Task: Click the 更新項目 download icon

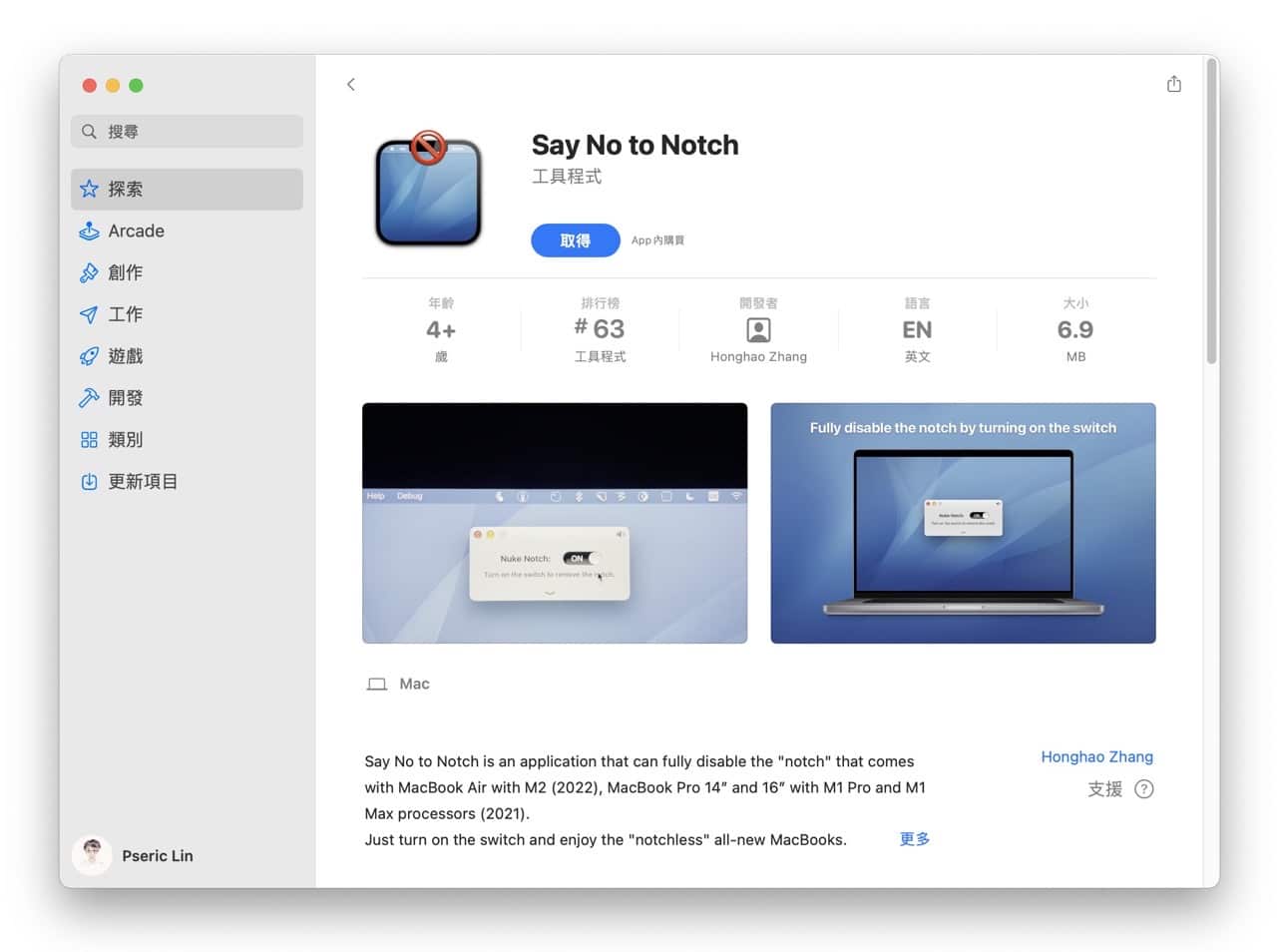Action: [90, 481]
